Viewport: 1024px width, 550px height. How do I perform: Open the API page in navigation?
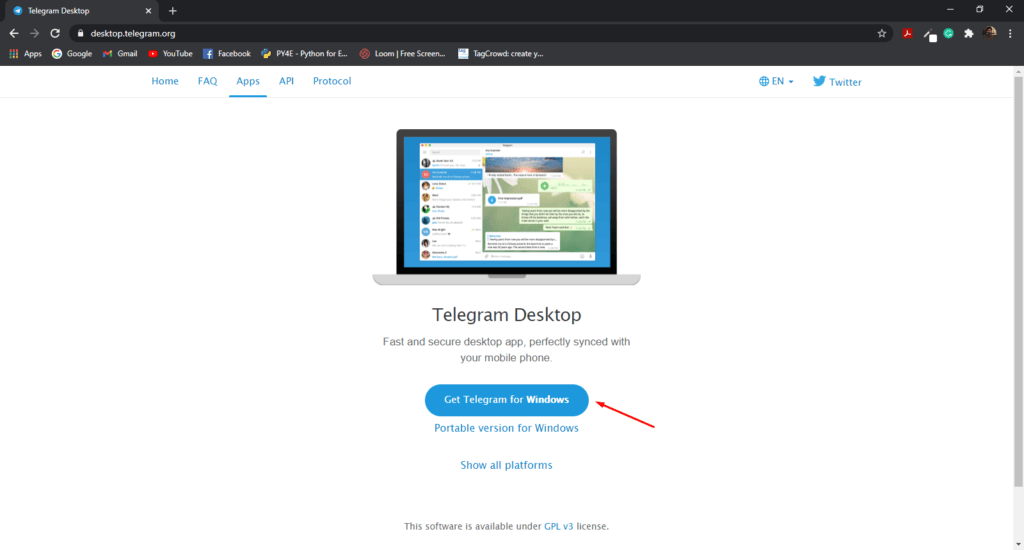tap(286, 81)
